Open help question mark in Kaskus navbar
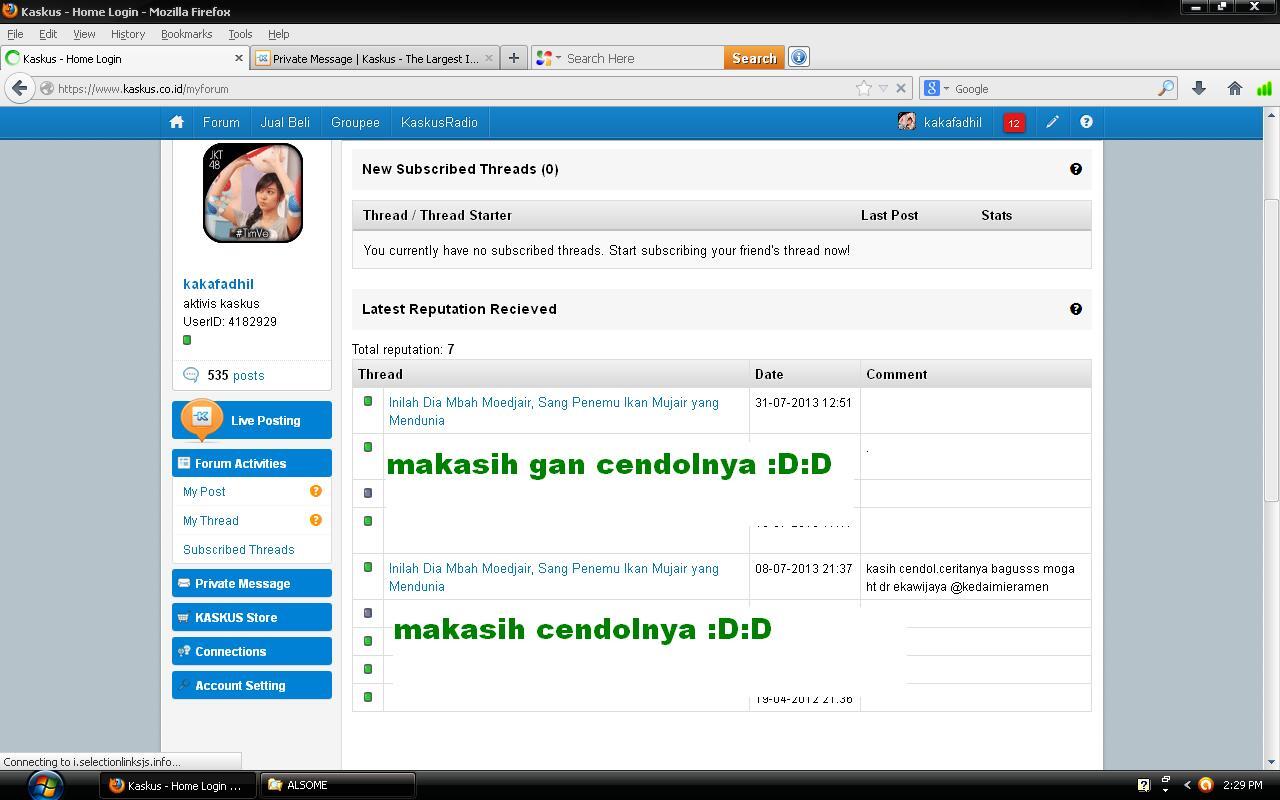The image size is (1280, 800). point(1086,122)
